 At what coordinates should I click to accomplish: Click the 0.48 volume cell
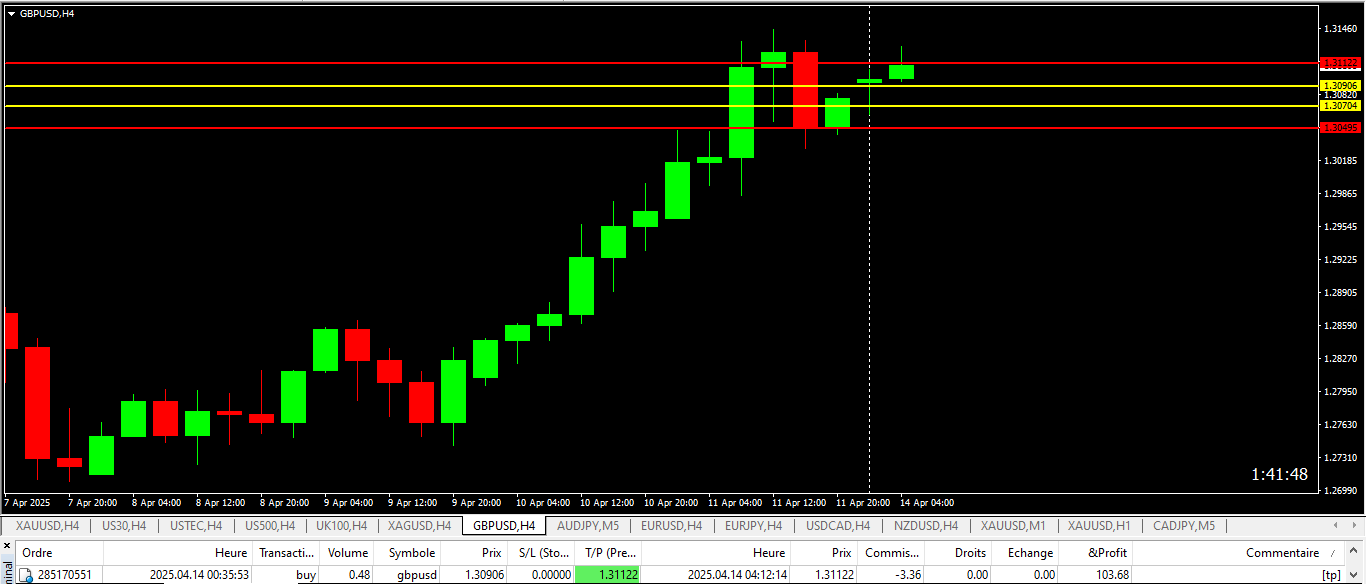(x=358, y=575)
